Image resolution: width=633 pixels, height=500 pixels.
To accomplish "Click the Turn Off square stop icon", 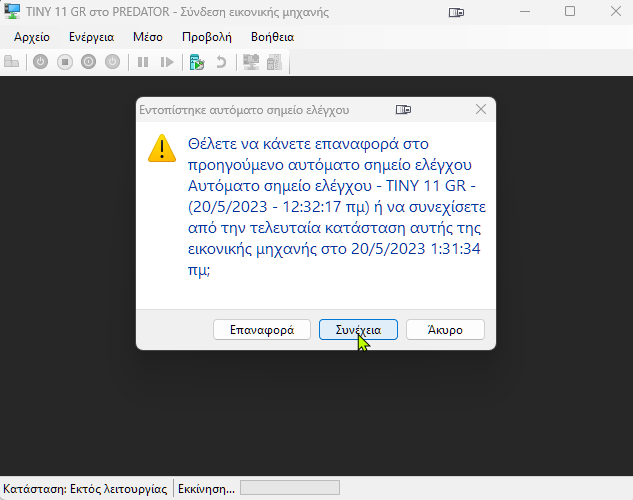I will point(65,62).
